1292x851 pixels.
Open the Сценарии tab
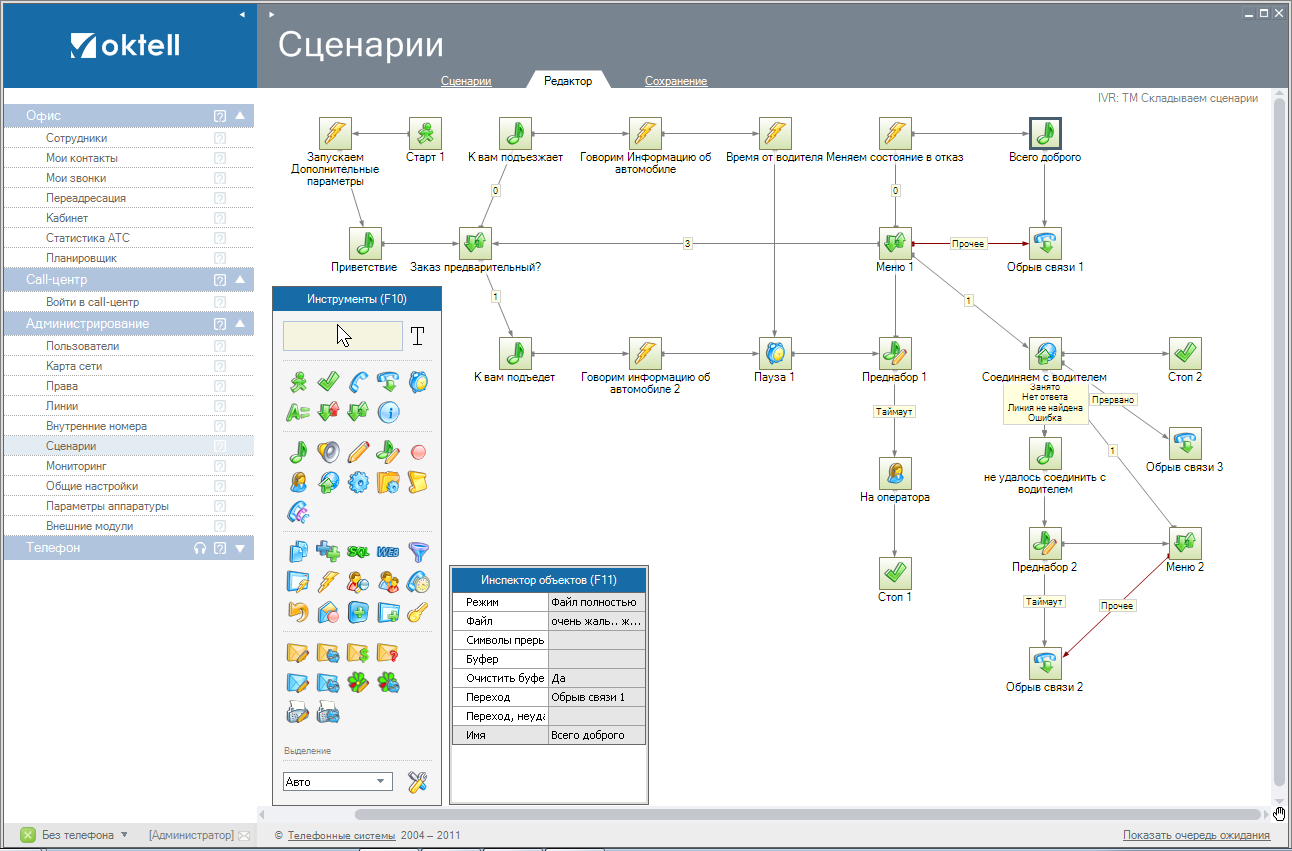click(x=466, y=80)
